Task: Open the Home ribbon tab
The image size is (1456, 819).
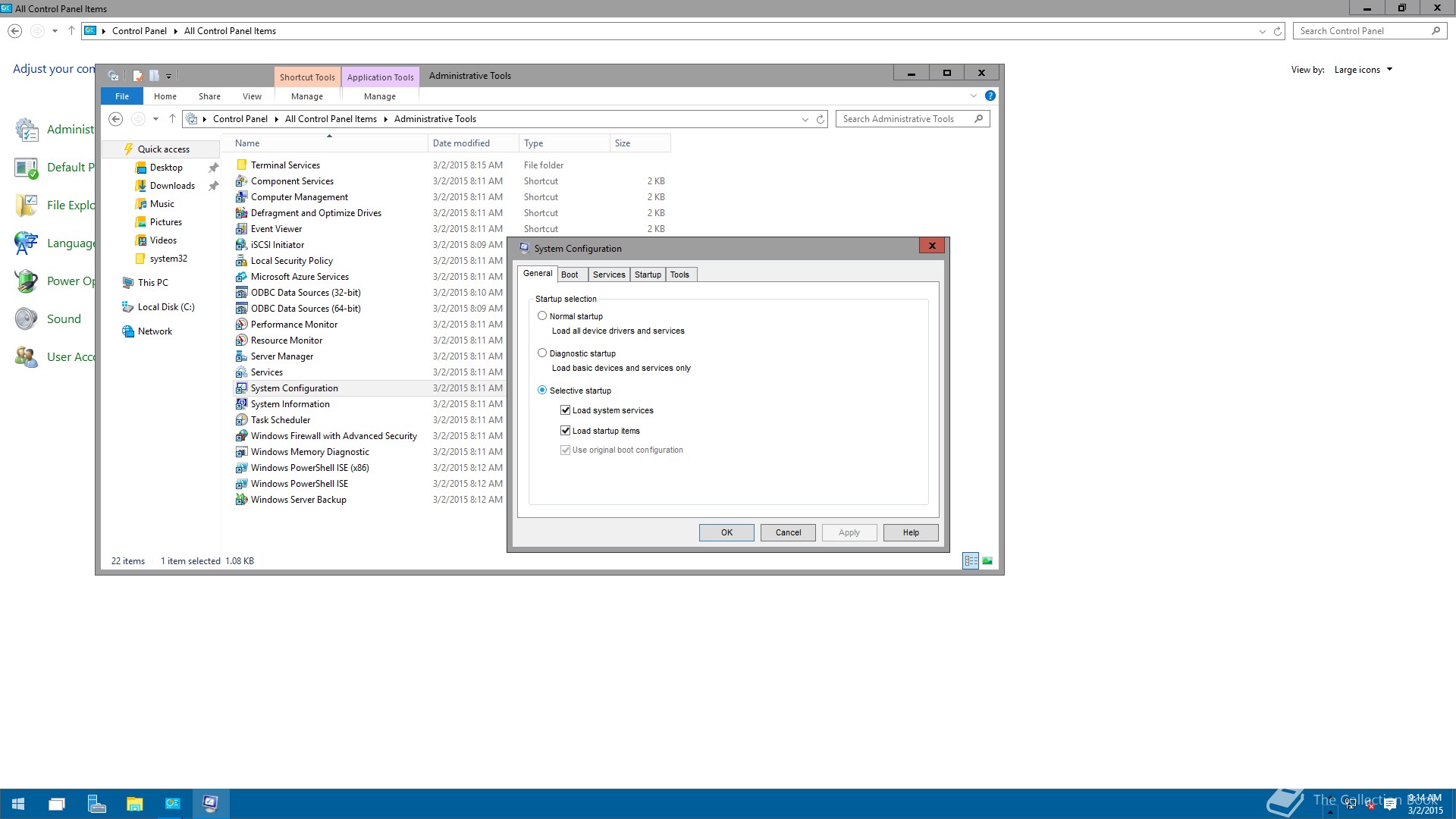Action: point(165,96)
